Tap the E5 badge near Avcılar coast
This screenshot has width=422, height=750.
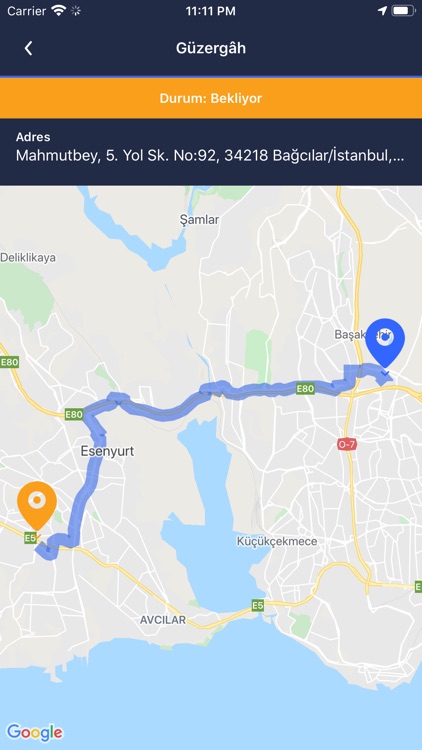tap(258, 606)
